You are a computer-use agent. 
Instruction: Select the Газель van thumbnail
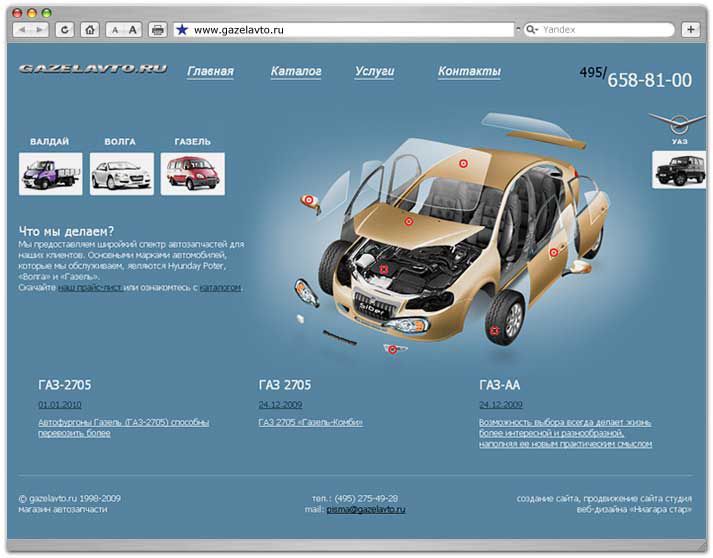point(193,174)
